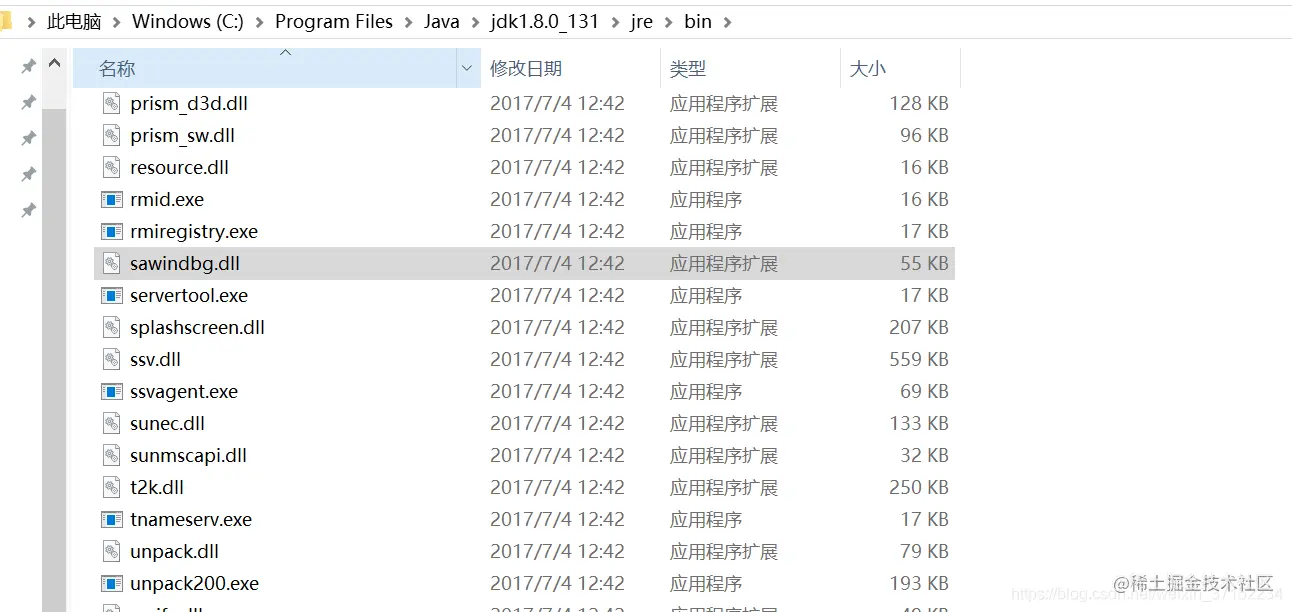The image size is (1292, 612).
Task: Expand chevron after Program Files breadcrumb
Action: (x=408, y=22)
